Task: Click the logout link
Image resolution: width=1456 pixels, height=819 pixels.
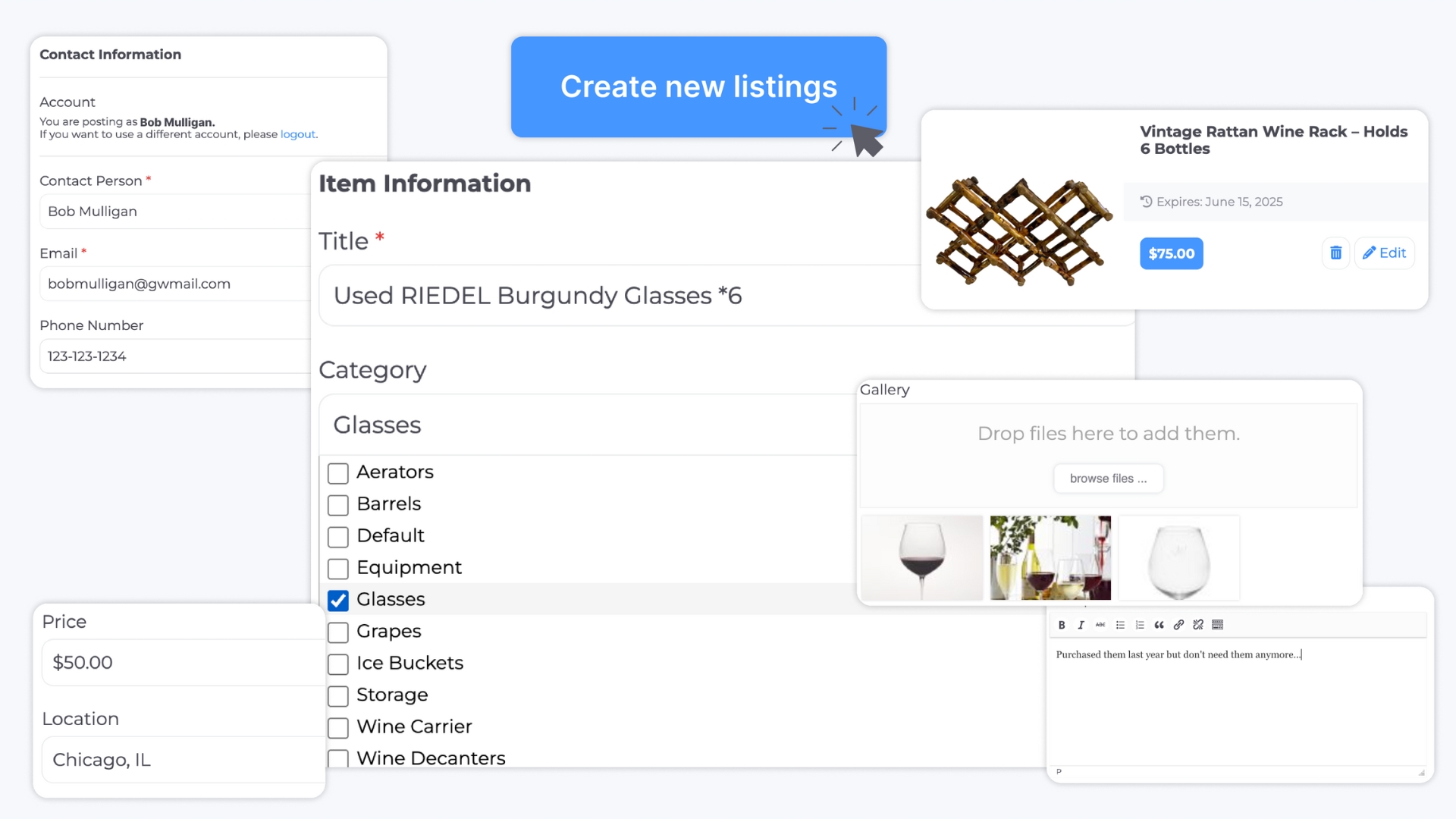Action: pos(297,134)
